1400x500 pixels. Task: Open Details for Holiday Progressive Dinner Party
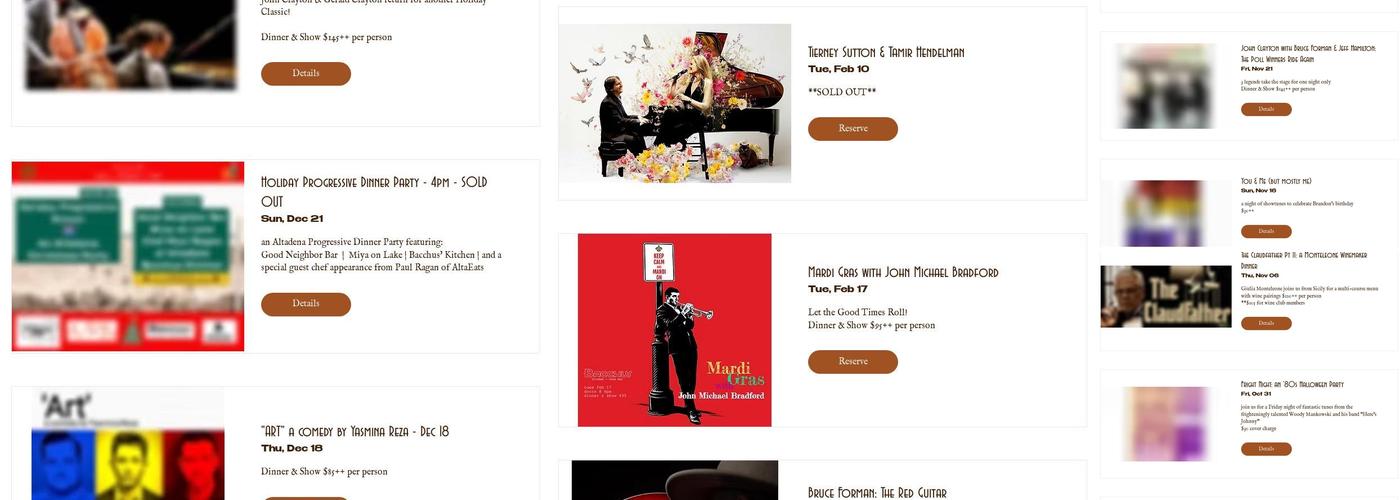click(x=306, y=304)
